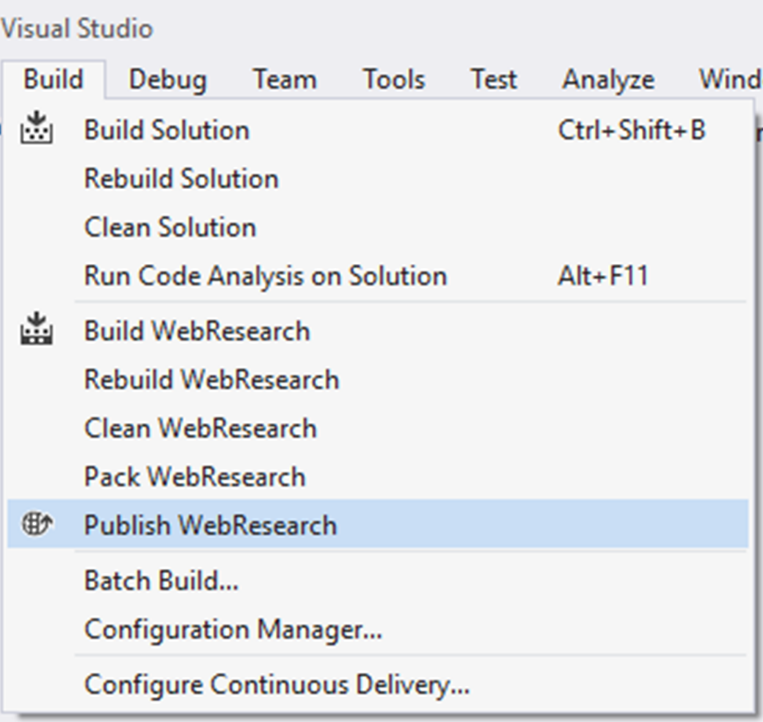Choose Build WebResearch
Screen dimensions: 763x722
[x=378, y=331]
